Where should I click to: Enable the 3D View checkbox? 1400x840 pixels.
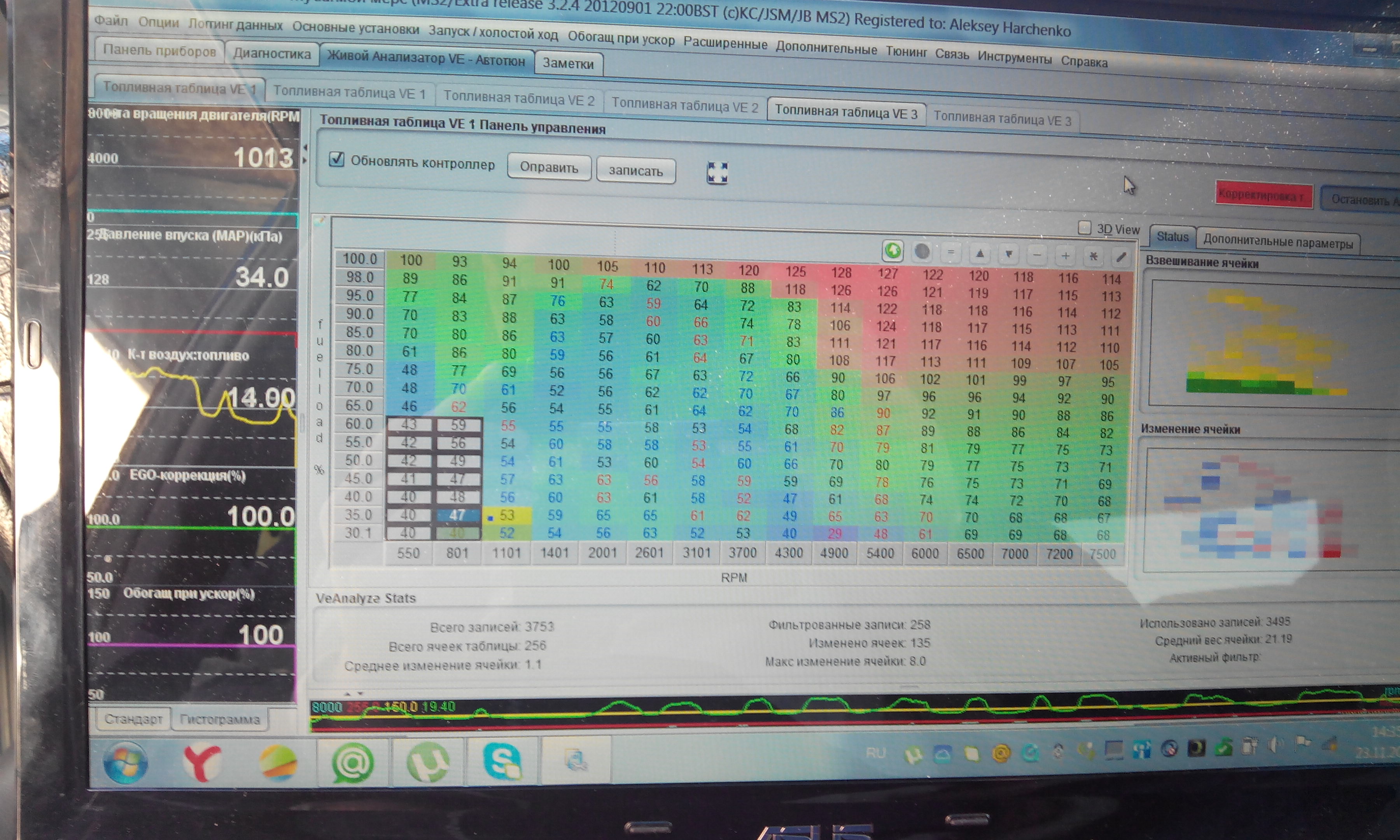coord(1084,227)
